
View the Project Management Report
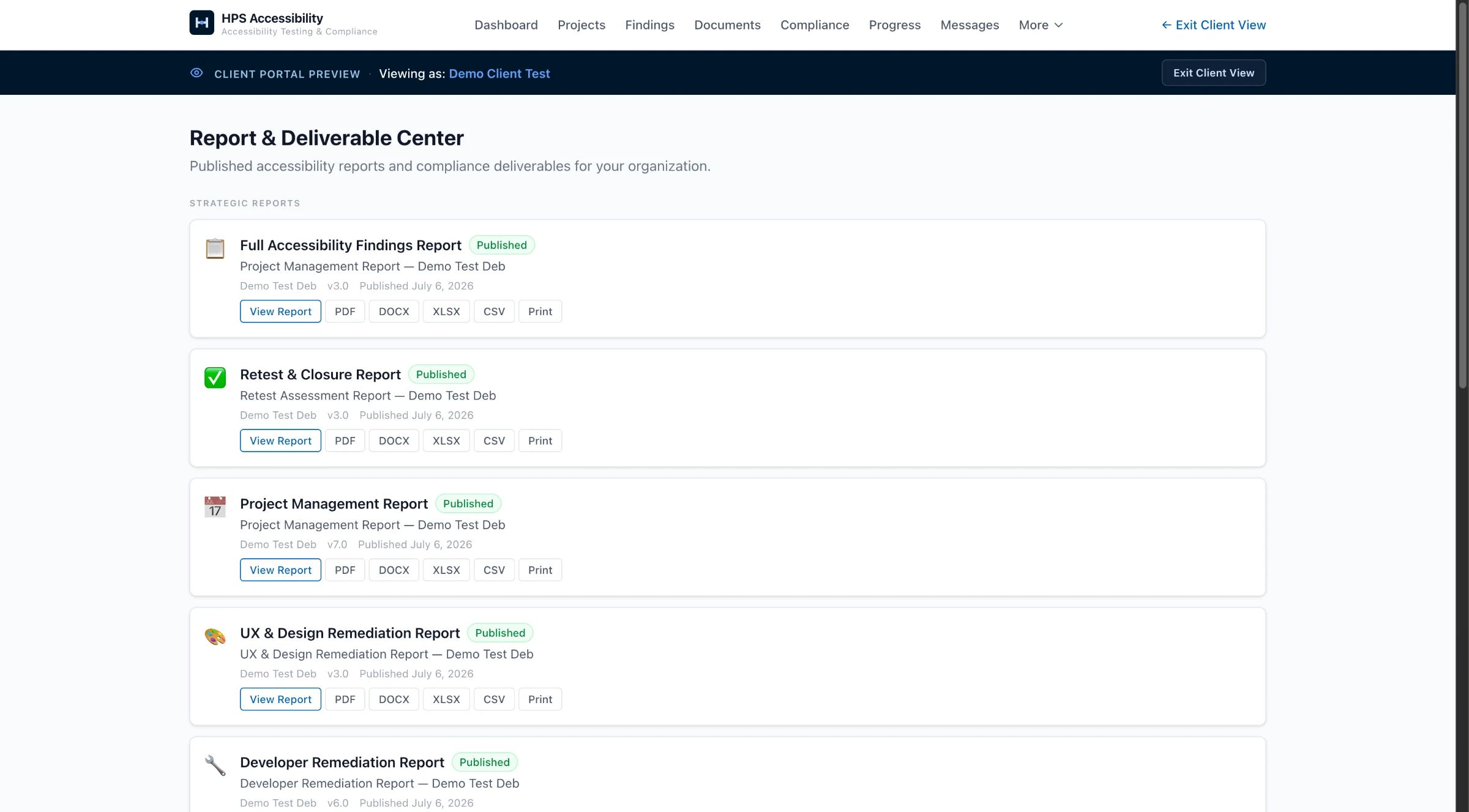[x=280, y=570]
